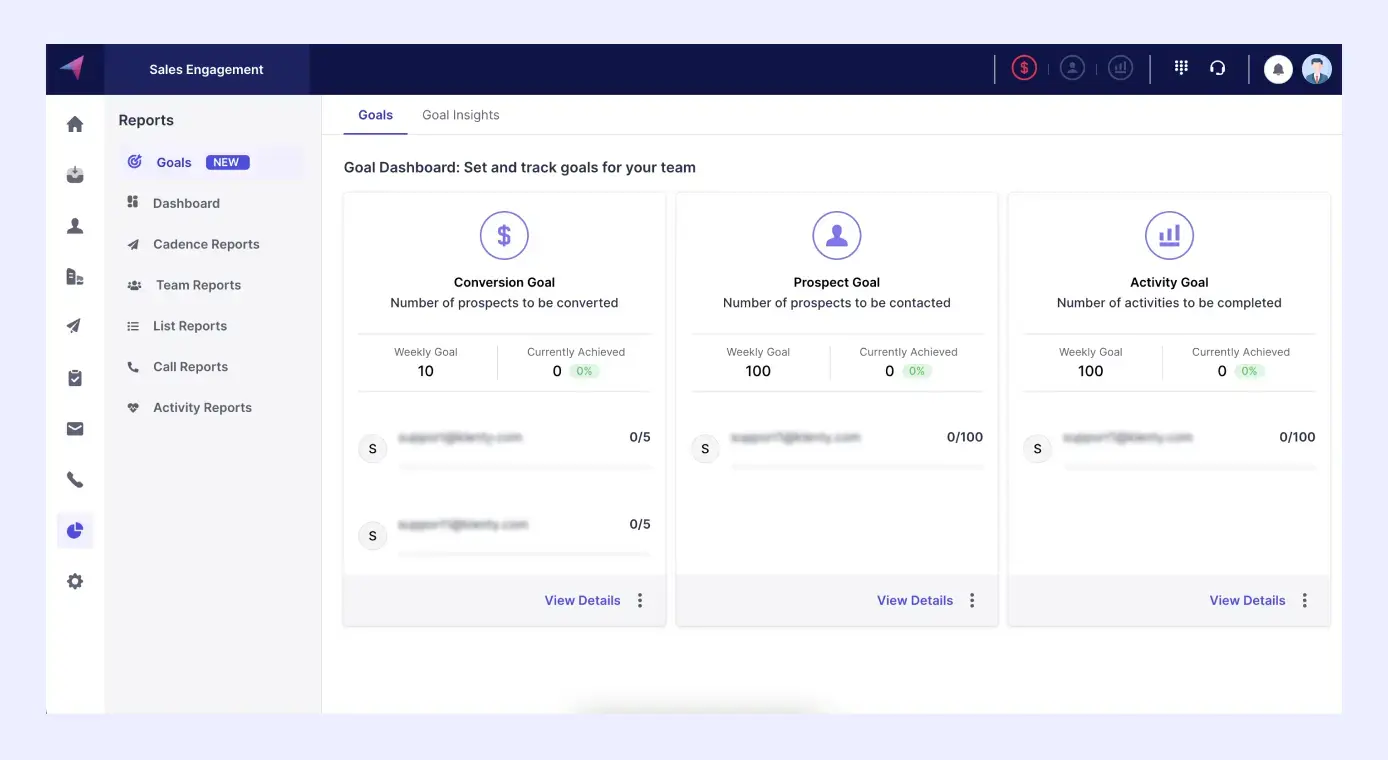Screen dimensions: 1388x760
Task: Open the Prospects person icon in sidebar
Action: coord(75,226)
